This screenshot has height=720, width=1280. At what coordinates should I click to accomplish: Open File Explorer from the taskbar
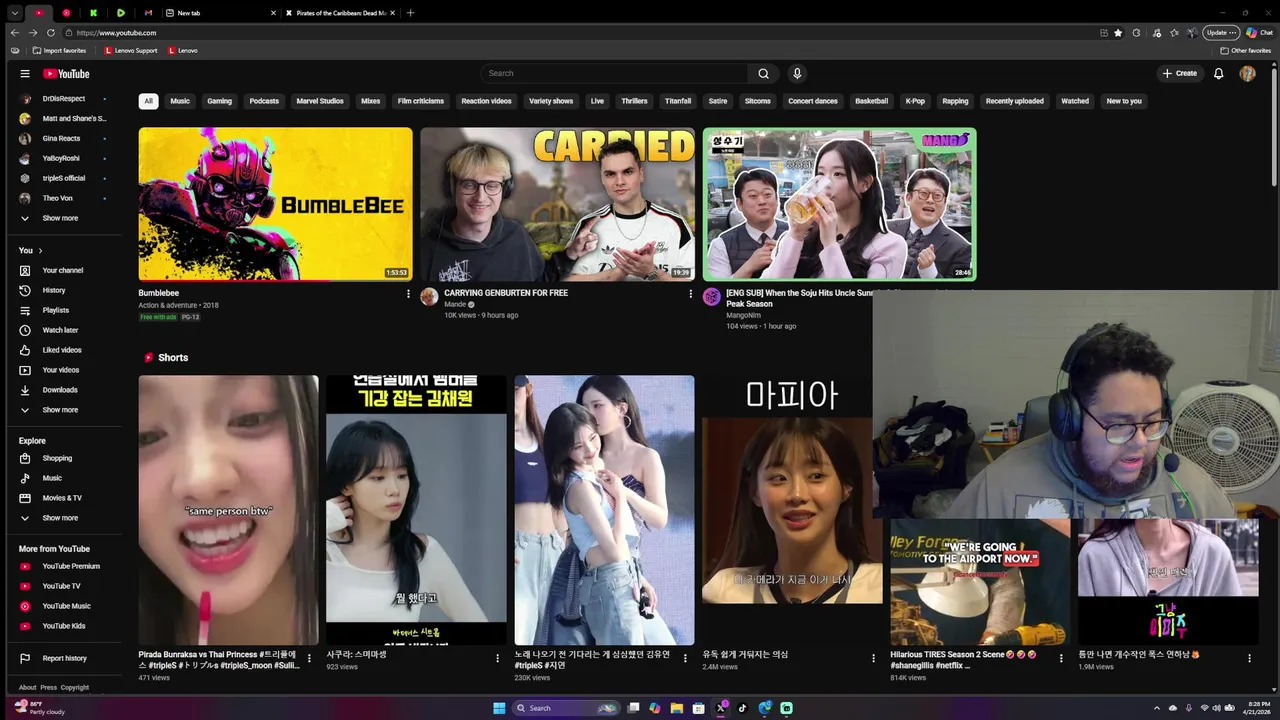point(676,708)
